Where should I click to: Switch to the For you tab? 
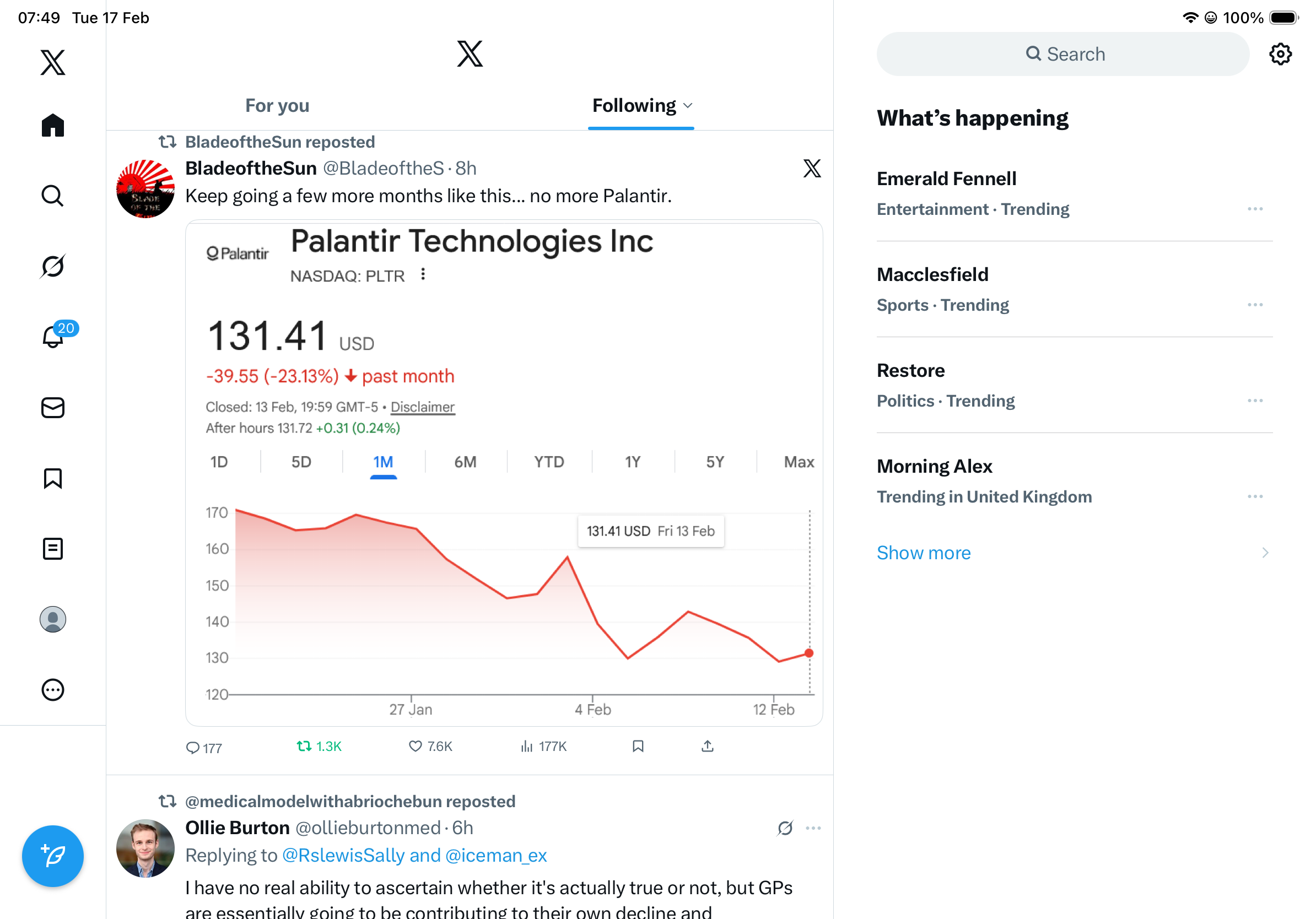(277, 106)
